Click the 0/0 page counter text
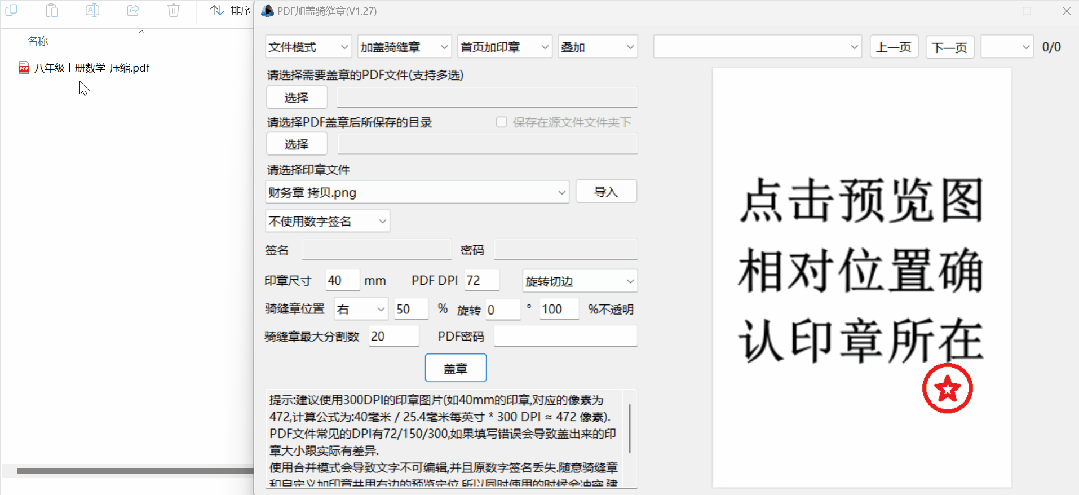 pos(1051,48)
